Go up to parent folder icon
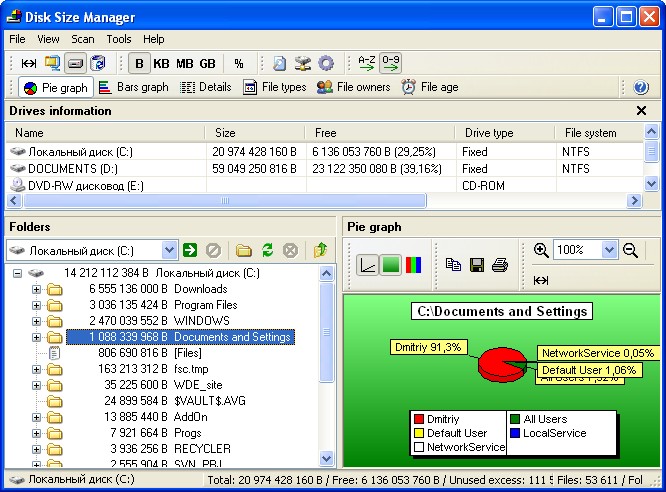The width and height of the screenshot is (666, 492). 320,250
